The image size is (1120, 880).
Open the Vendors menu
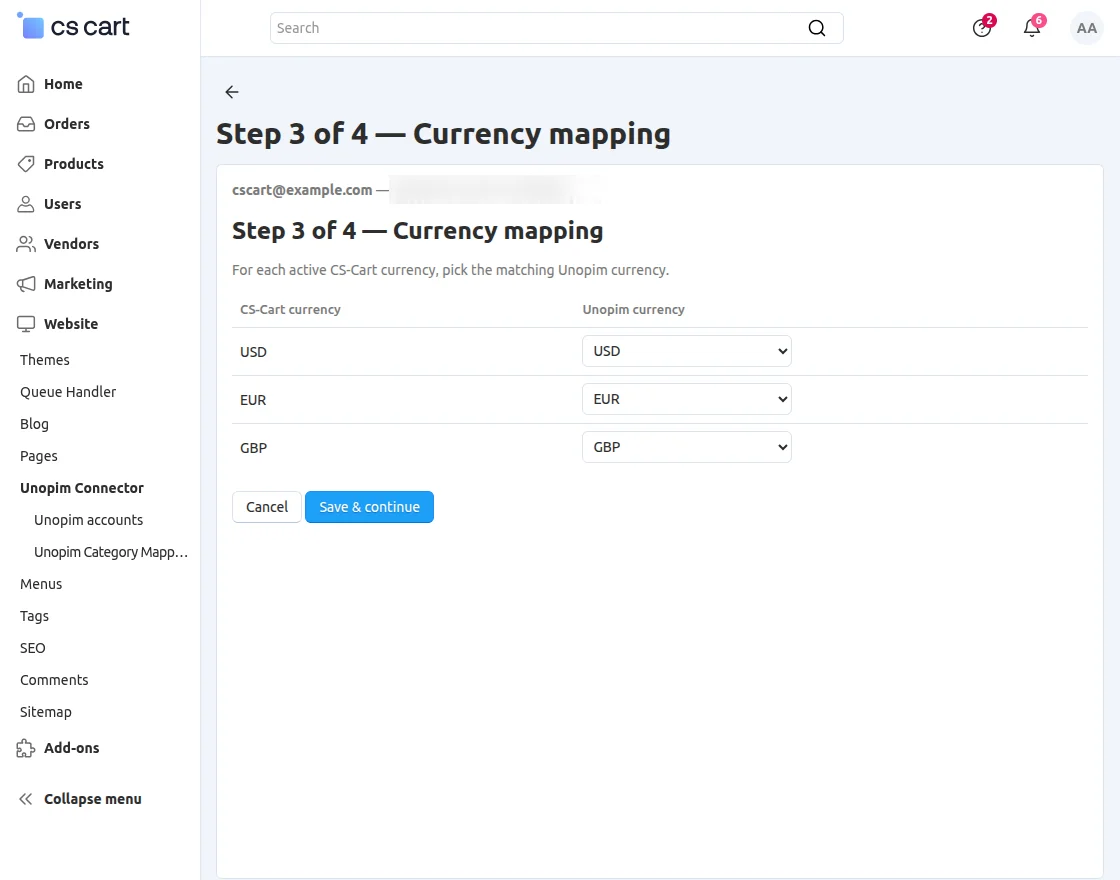[x=71, y=244]
